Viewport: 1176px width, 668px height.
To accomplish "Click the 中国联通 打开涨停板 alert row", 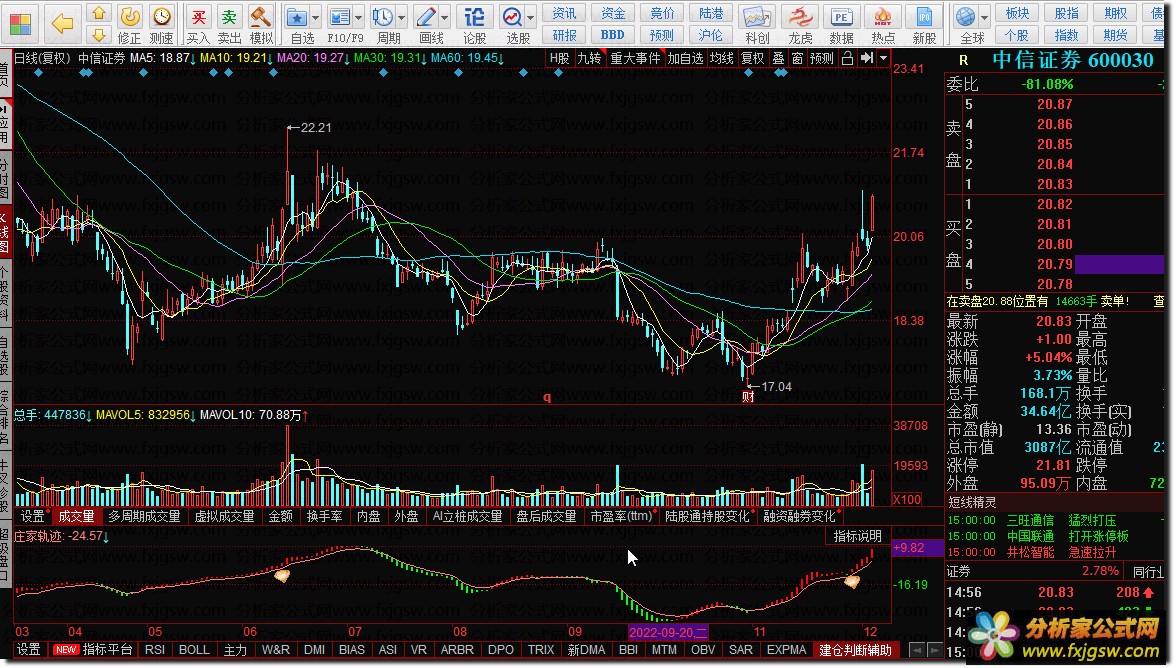I will [x=1053, y=536].
